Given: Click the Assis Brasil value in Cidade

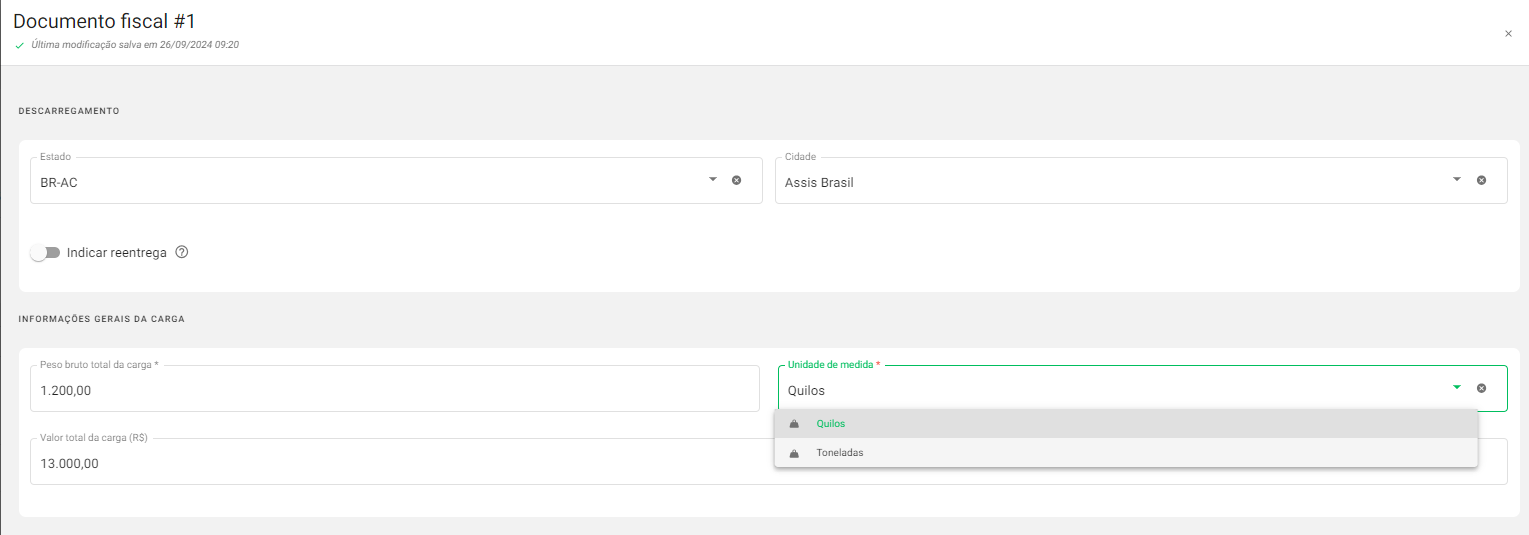Looking at the screenshot, I should tap(819, 183).
